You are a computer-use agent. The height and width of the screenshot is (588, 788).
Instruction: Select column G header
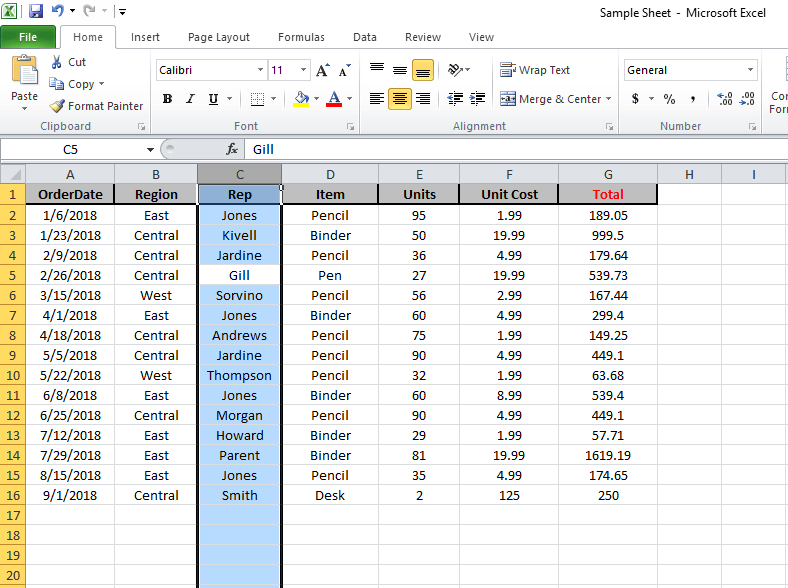tap(608, 174)
